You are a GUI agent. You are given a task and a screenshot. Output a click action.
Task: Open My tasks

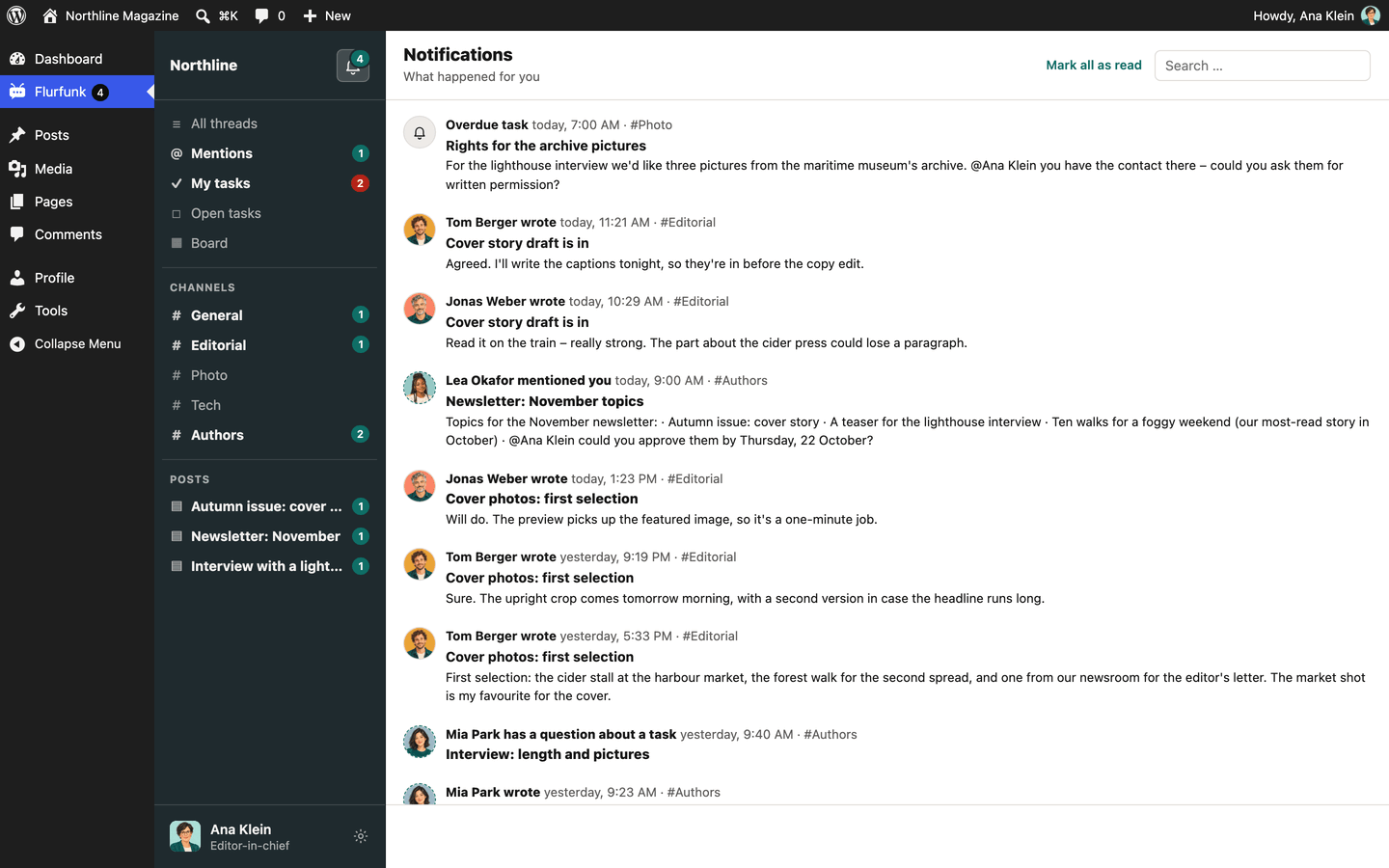(x=270, y=183)
